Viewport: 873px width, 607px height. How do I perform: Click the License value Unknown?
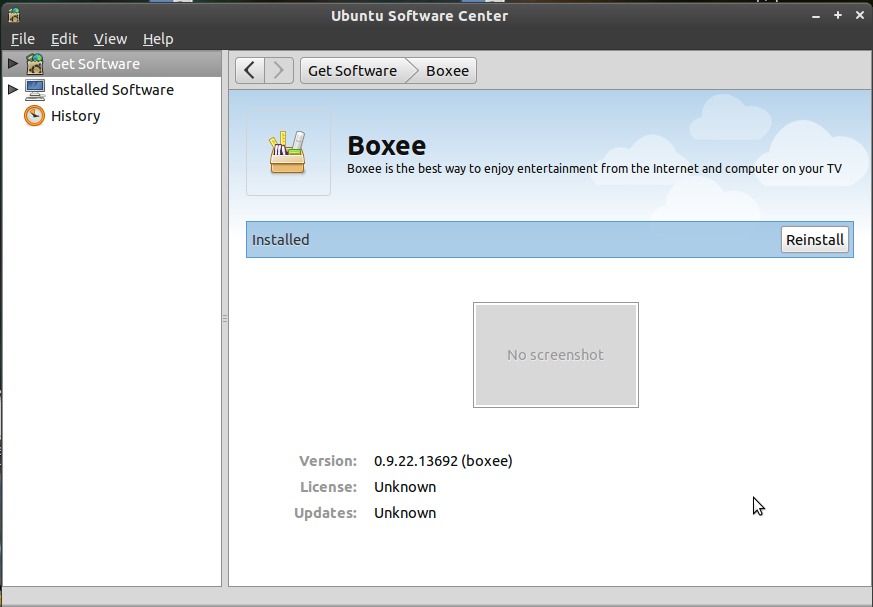click(x=405, y=487)
